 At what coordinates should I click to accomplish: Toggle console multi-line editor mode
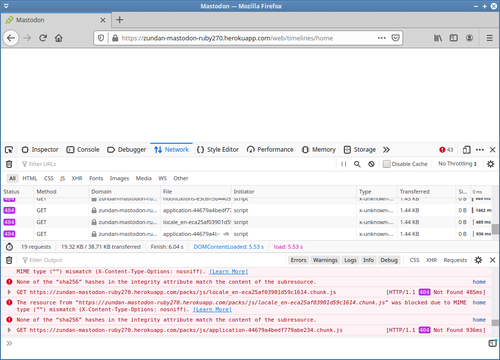492,343
